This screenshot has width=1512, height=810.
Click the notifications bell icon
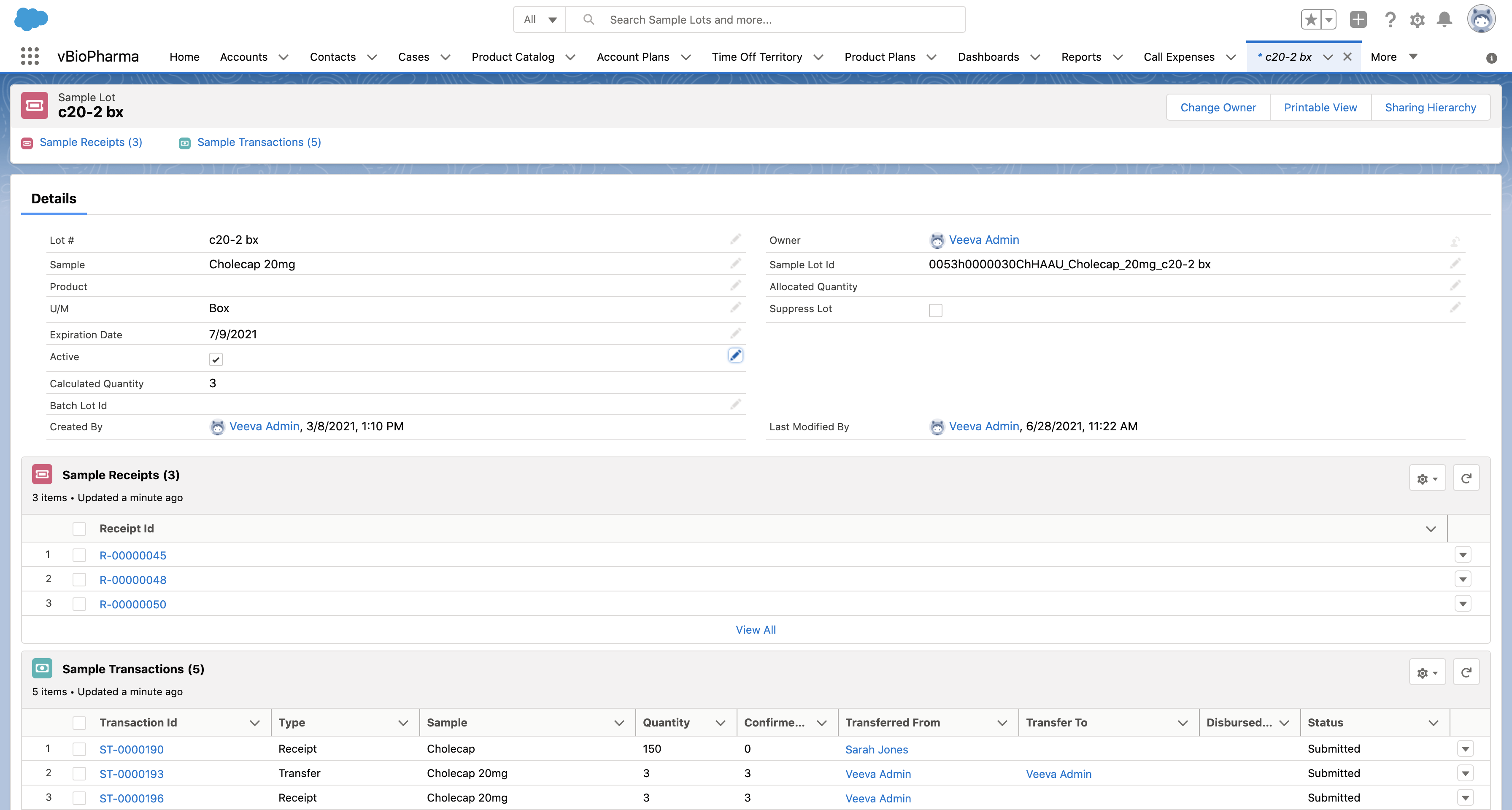[x=1444, y=20]
